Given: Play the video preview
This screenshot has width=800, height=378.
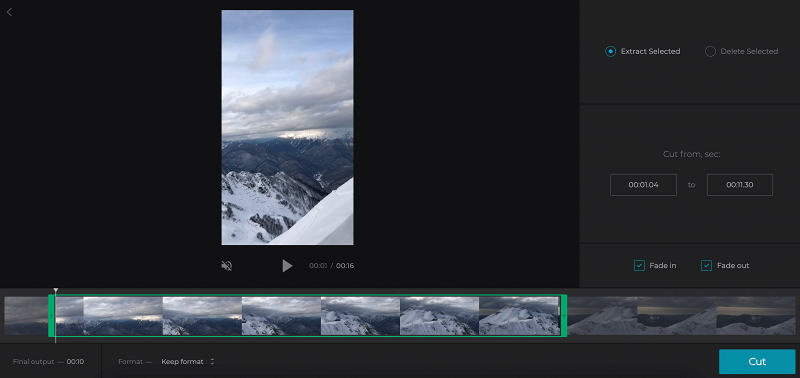Looking at the screenshot, I should coord(287,266).
